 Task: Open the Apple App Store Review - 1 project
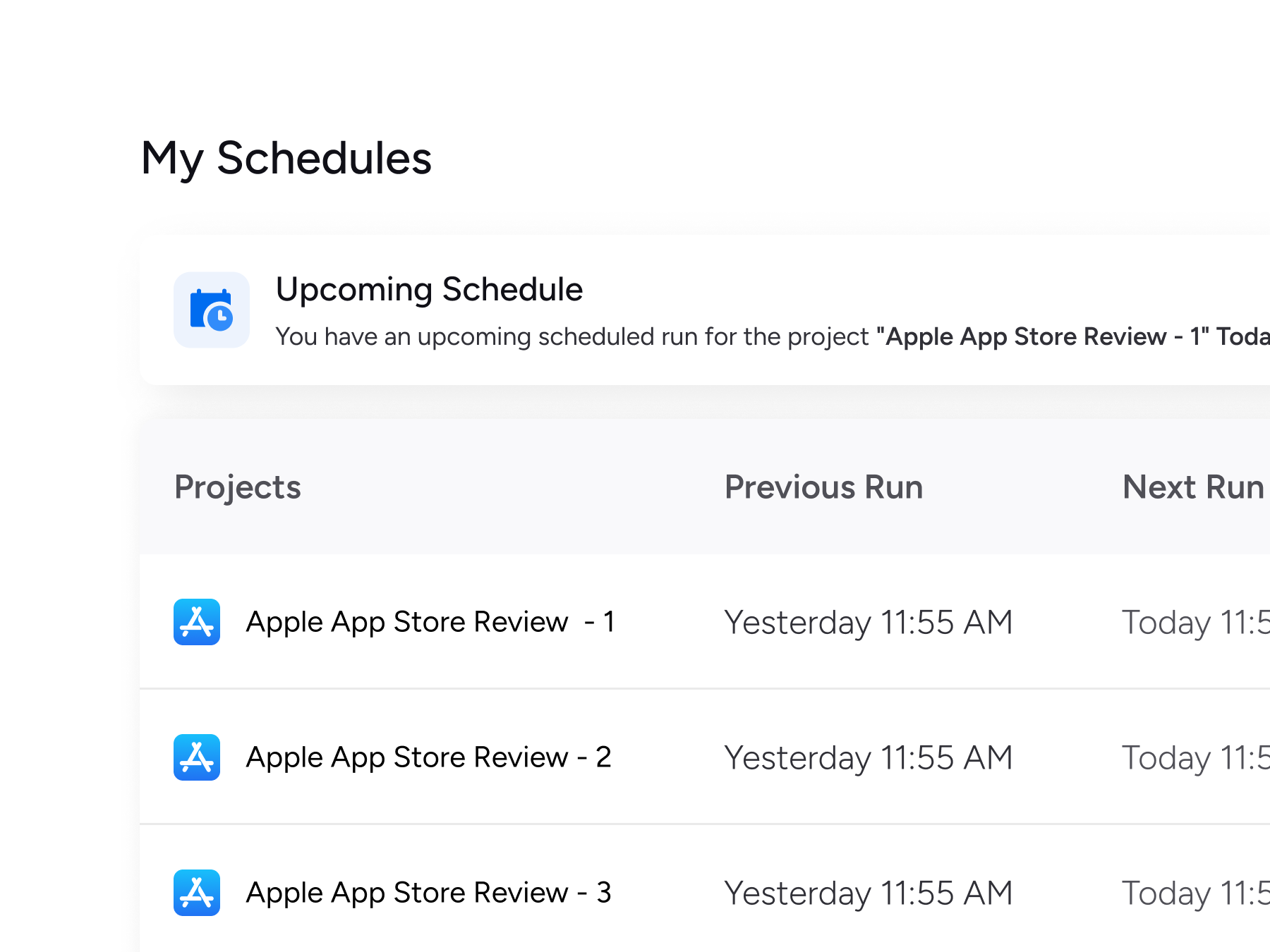click(430, 622)
